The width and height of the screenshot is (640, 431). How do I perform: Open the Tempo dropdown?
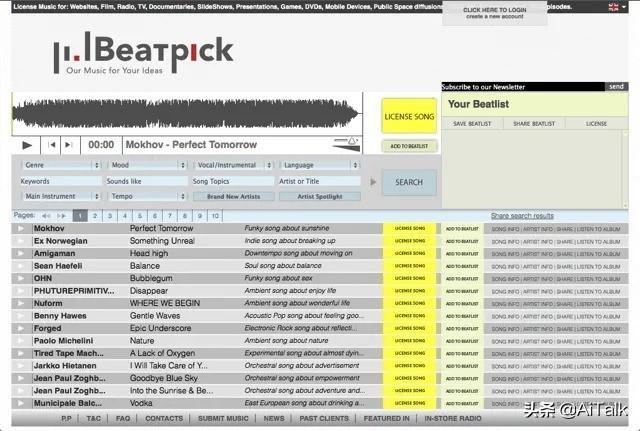click(x=146, y=197)
